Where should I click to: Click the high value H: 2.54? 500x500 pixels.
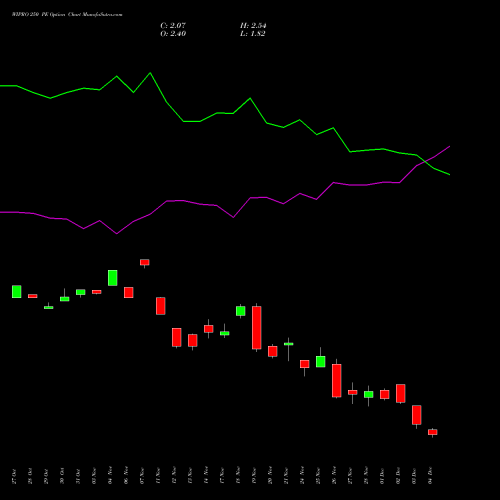[253, 26]
